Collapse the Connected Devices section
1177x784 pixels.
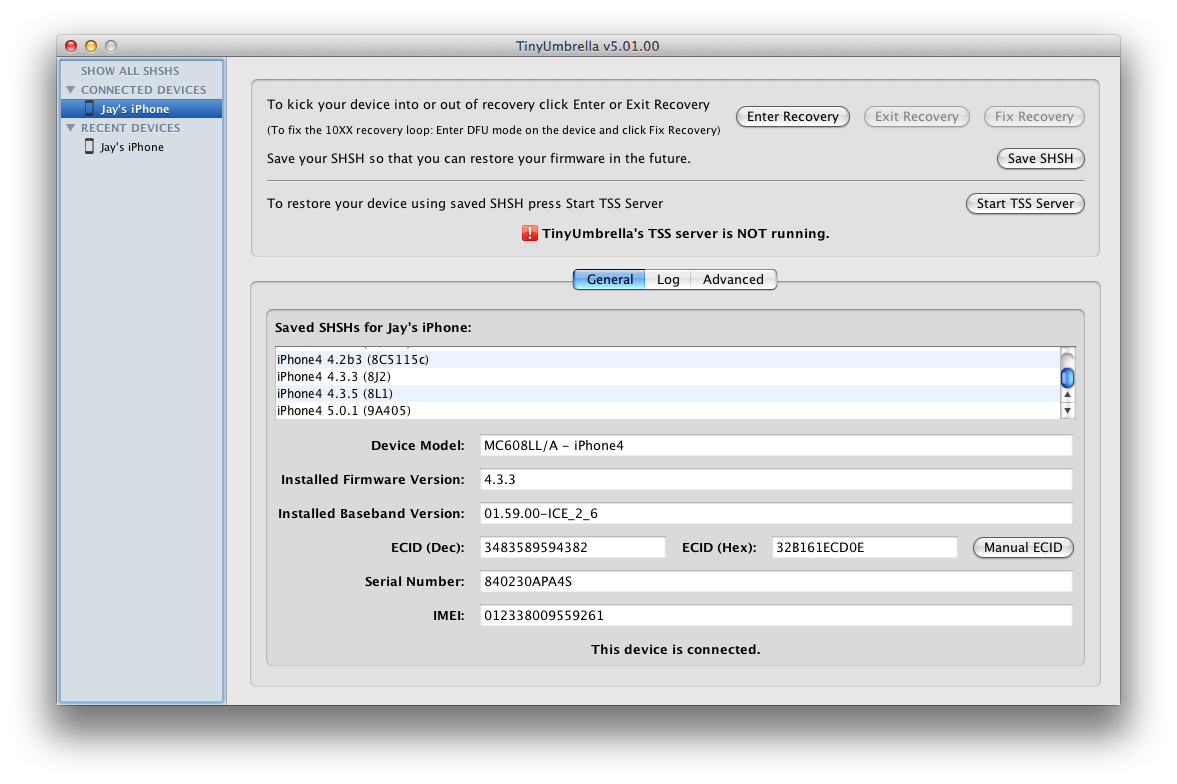pyautogui.click(x=71, y=89)
